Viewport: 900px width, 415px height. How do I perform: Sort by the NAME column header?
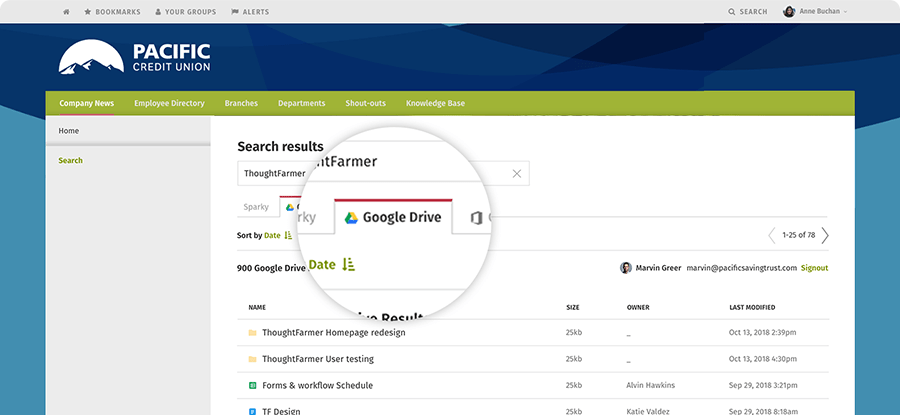[257, 308]
